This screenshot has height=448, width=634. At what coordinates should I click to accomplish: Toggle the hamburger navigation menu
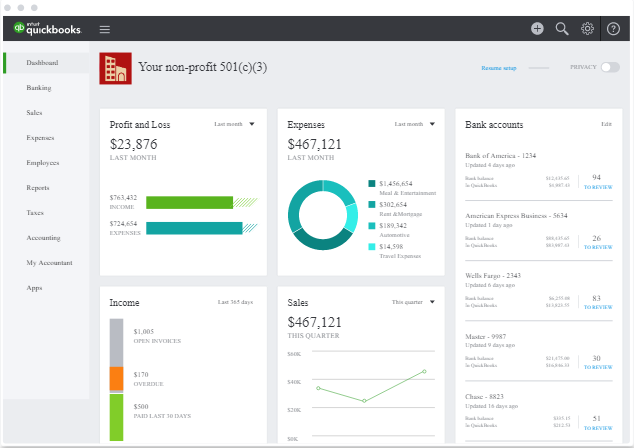pyautogui.click(x=105, y=29)
